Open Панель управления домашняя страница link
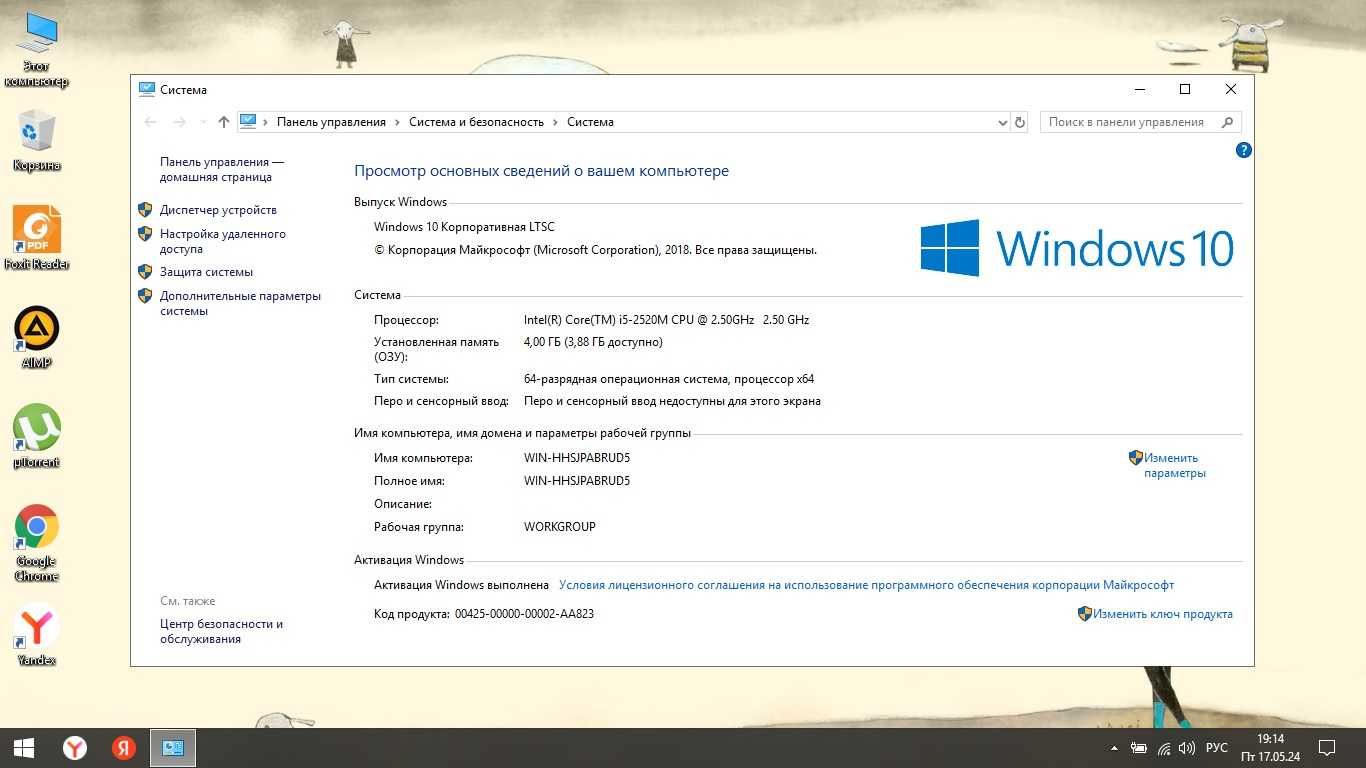 222,169
